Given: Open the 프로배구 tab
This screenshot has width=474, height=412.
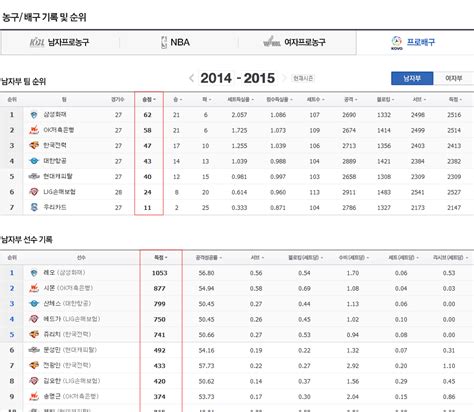Looking at the screenshot, I should tap(415, 42).
